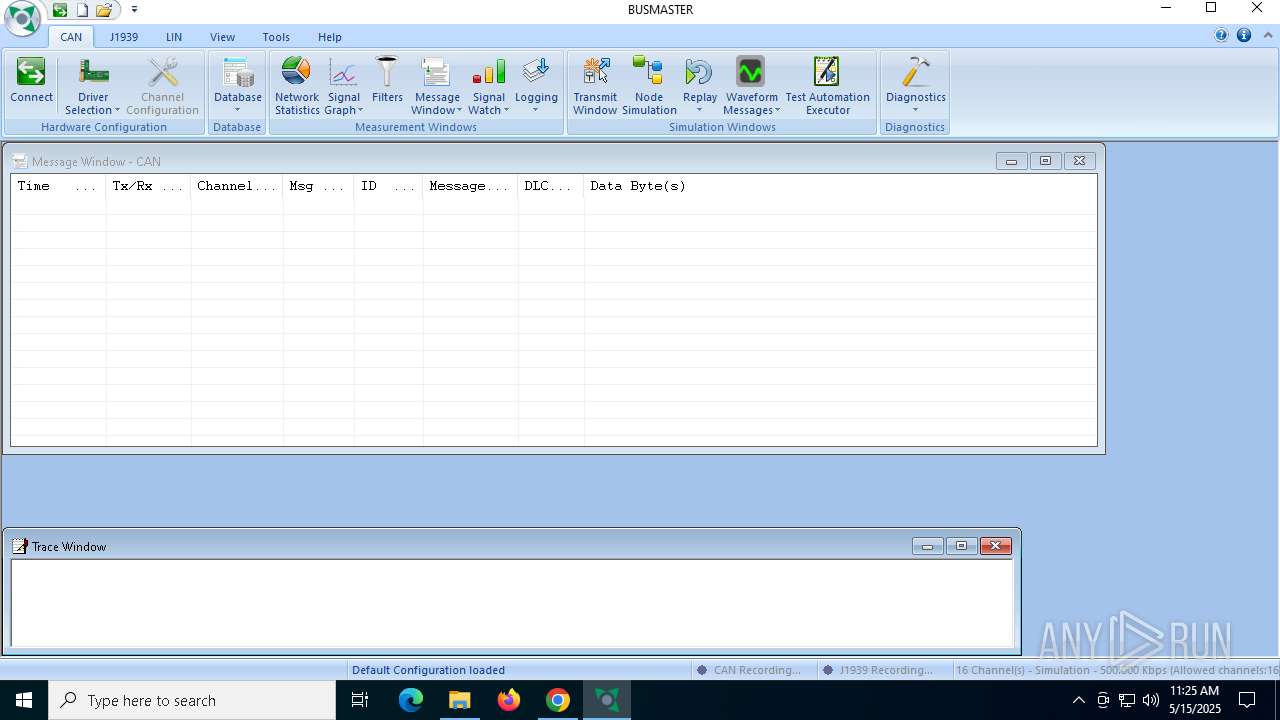
Task: Click the open folder quick-access icon
Action: click(103, 10)
